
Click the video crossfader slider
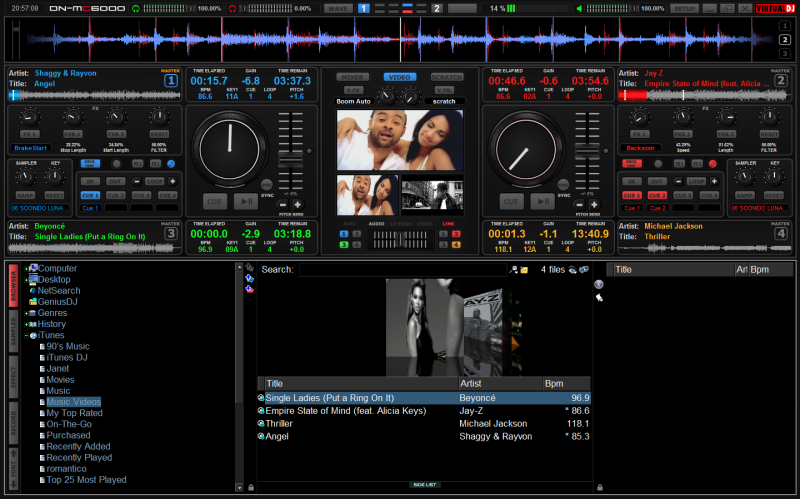pos(400,240)
